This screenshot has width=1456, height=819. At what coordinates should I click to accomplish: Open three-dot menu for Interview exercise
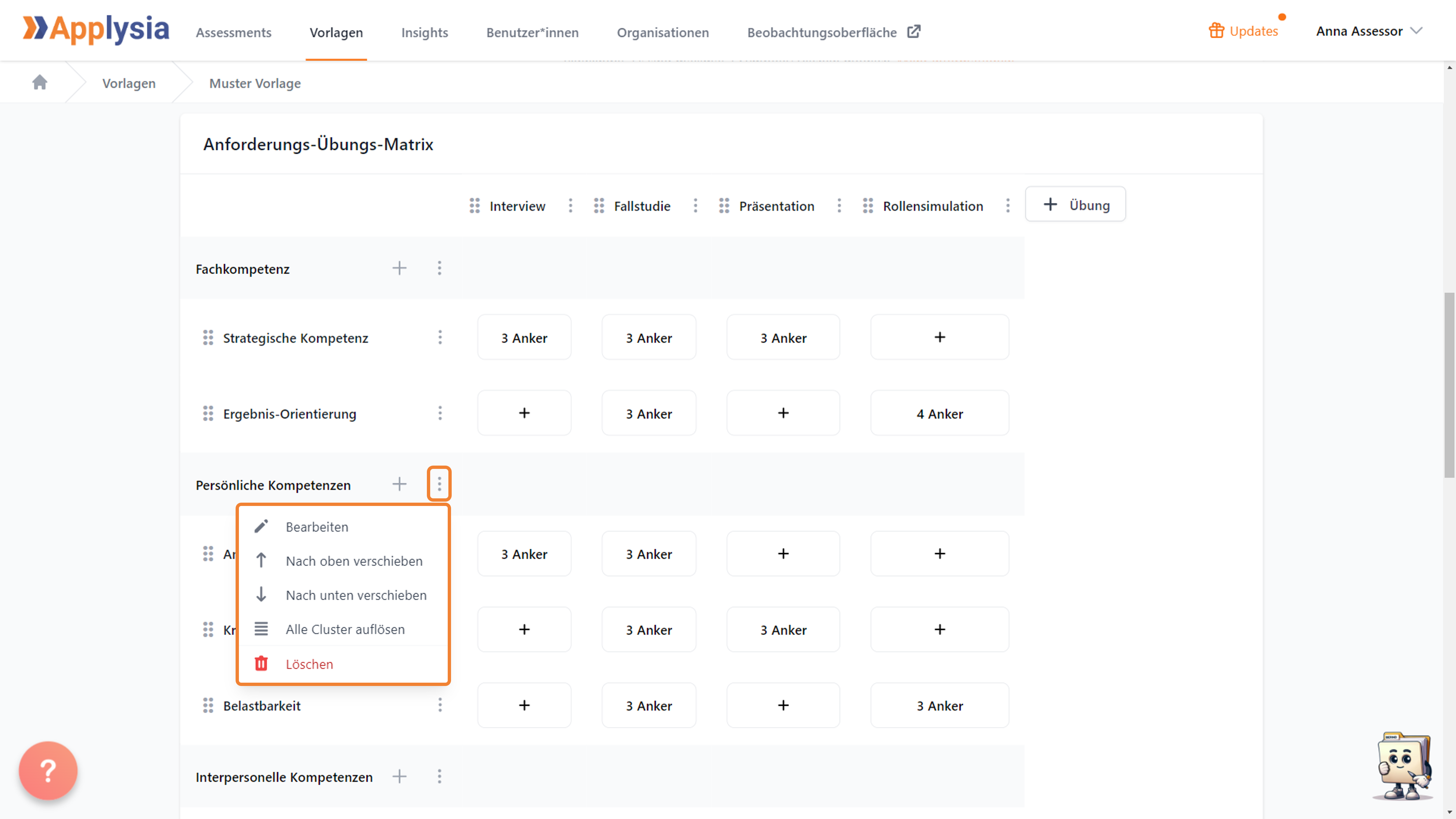click(x=570, y=206)
